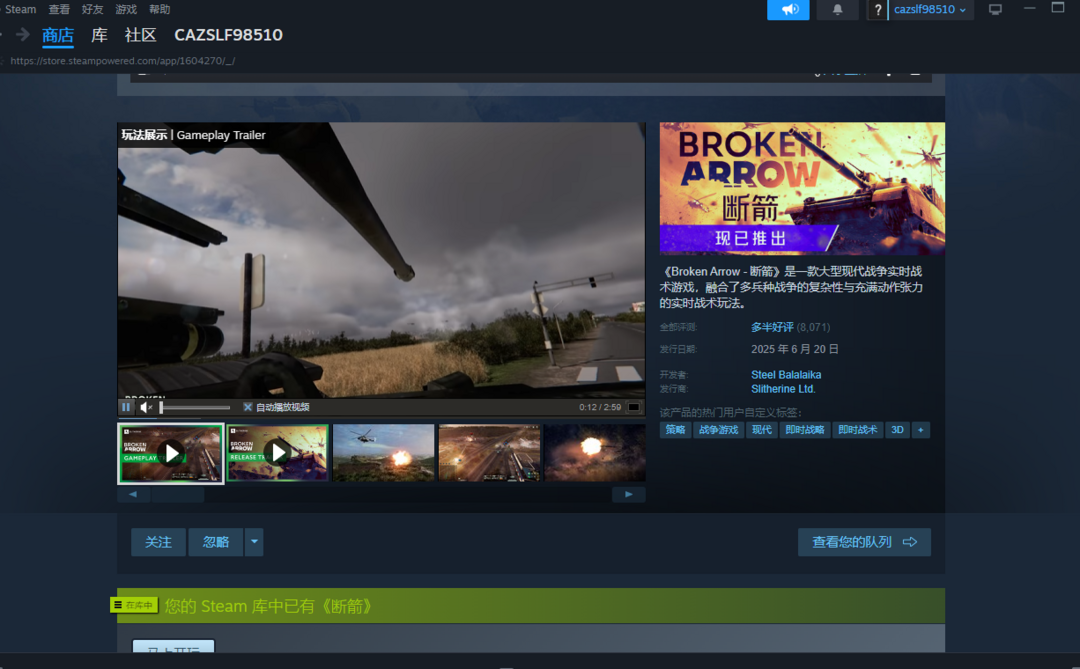Click the thumbnail strip scrollbar handle
Viewport: 1080px width, 669px height.
coord(178,494)
